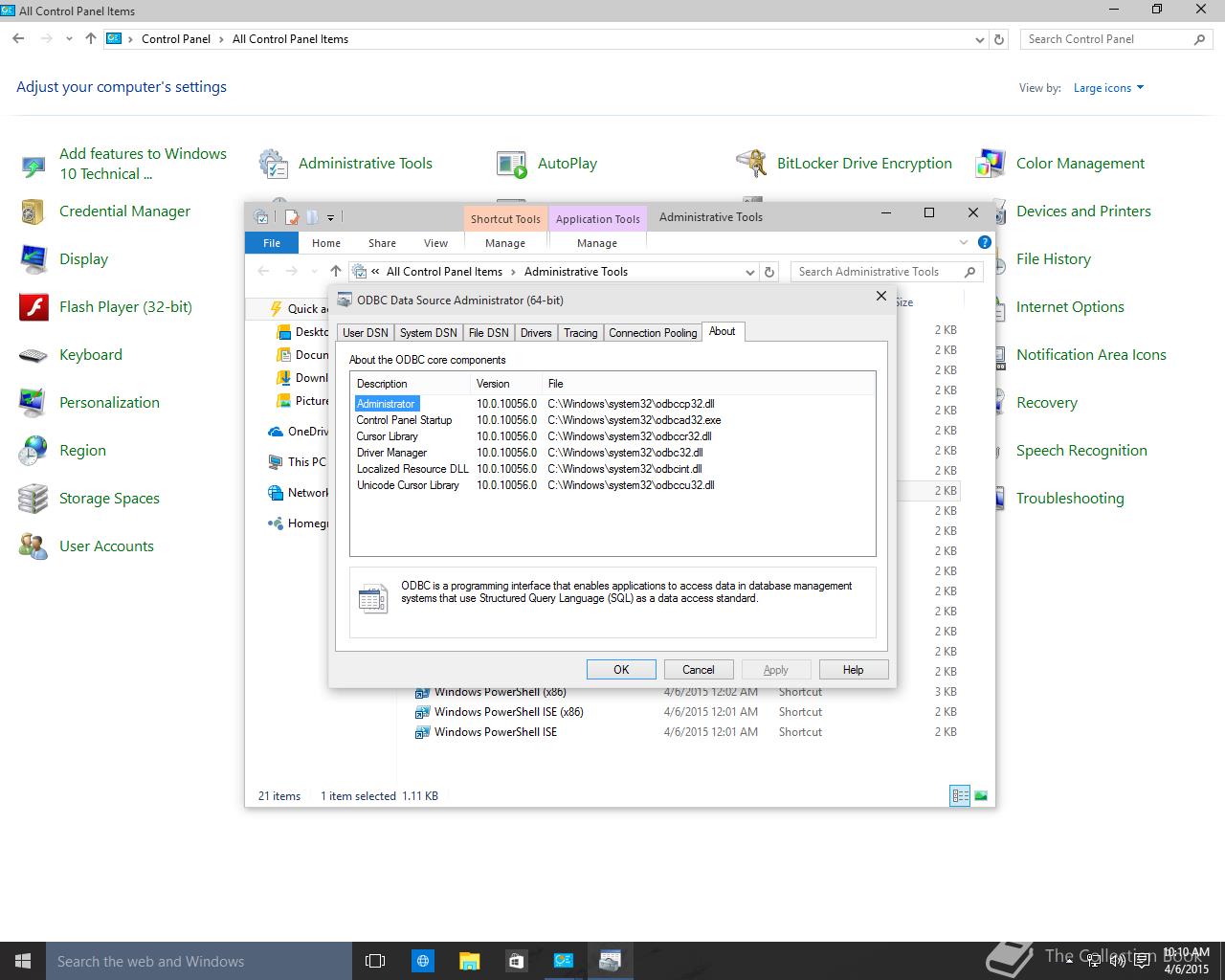Screen dimensions: 1225x980
Task: Select the Unicode Cursor Library row
Action: pos(613,485)
